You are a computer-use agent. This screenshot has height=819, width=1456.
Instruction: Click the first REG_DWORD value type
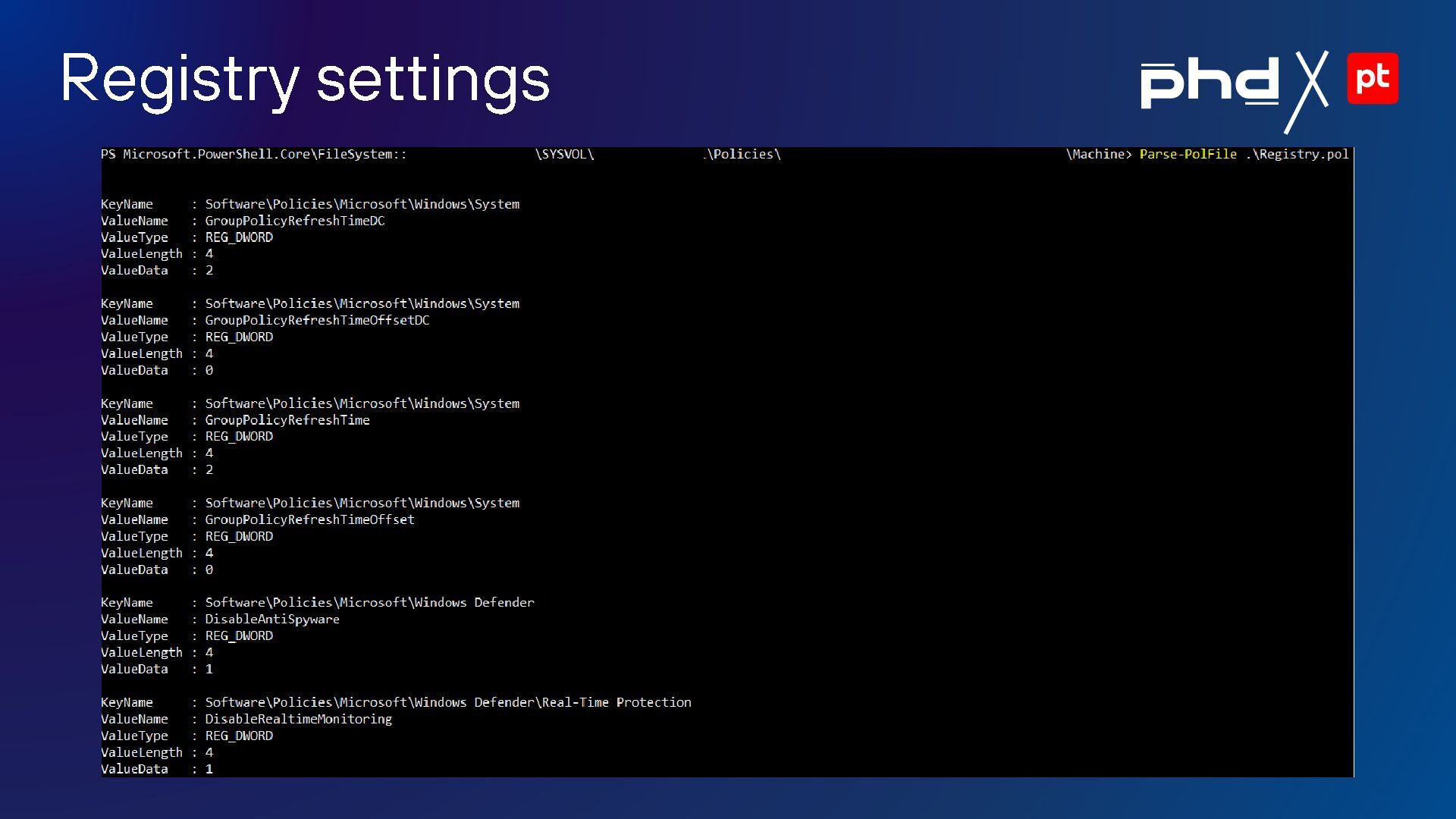239,237
